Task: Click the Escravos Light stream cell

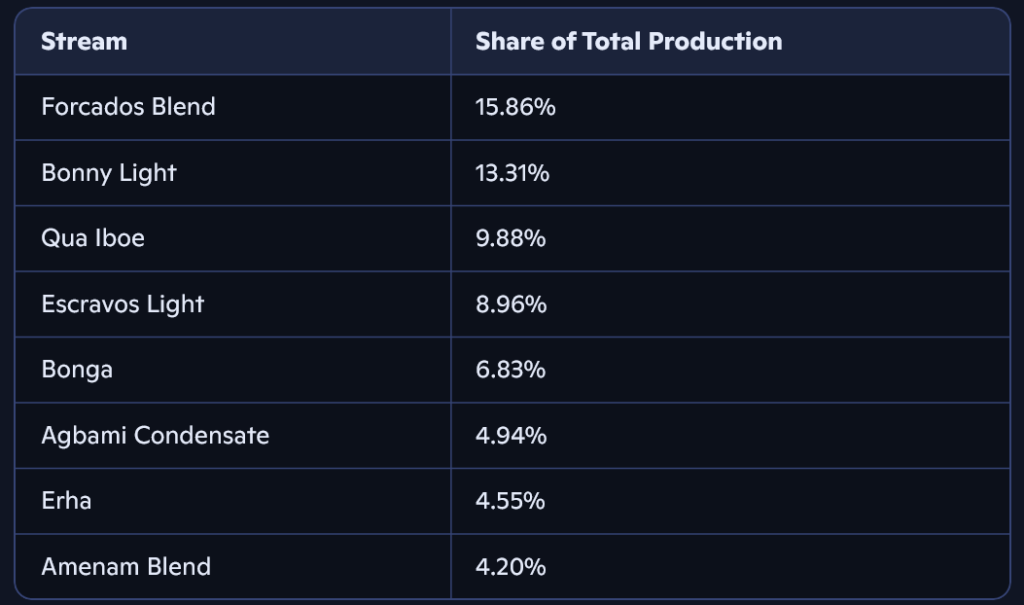Action: pos(122,304)
